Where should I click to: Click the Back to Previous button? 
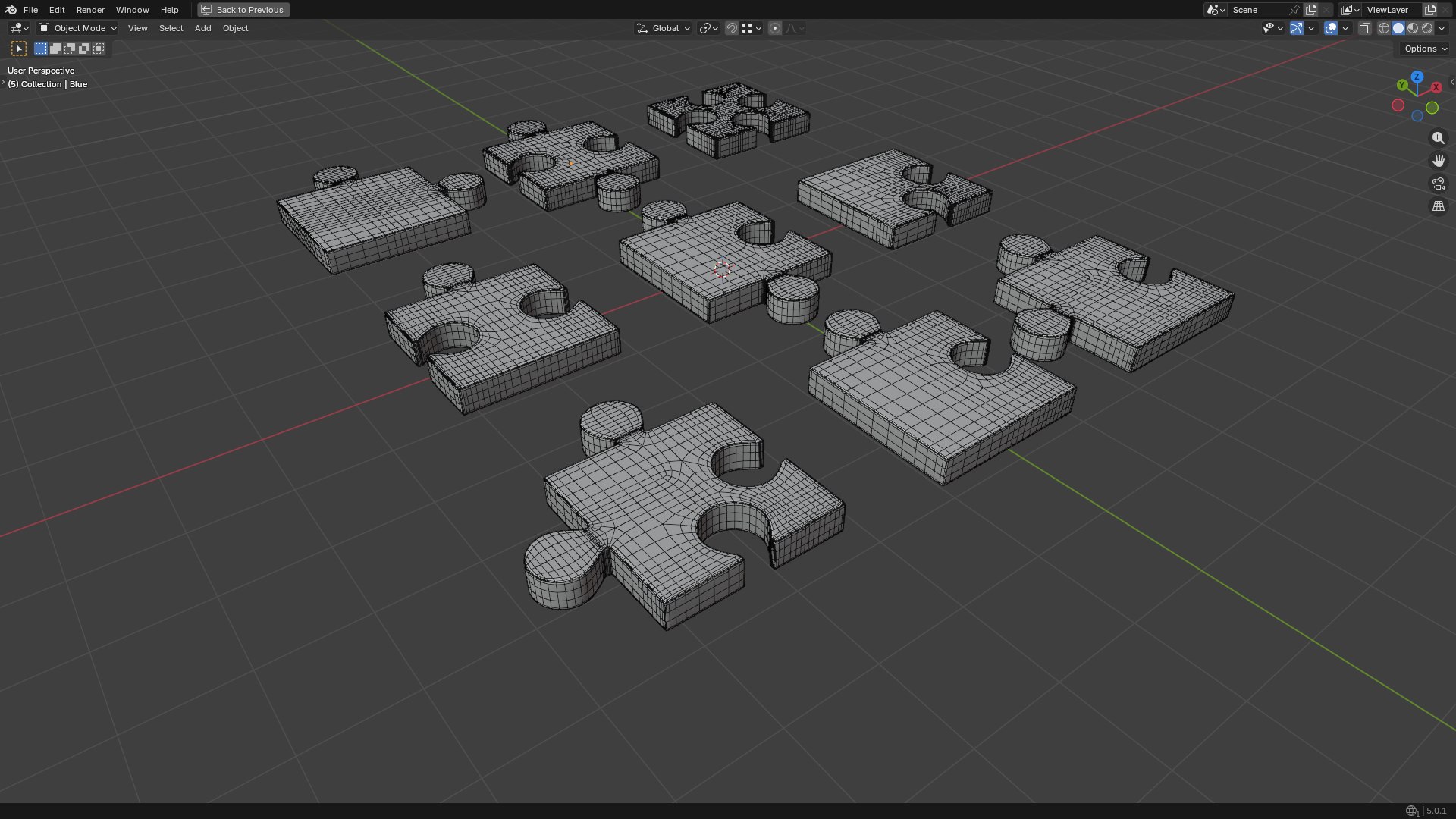point(243,10)
